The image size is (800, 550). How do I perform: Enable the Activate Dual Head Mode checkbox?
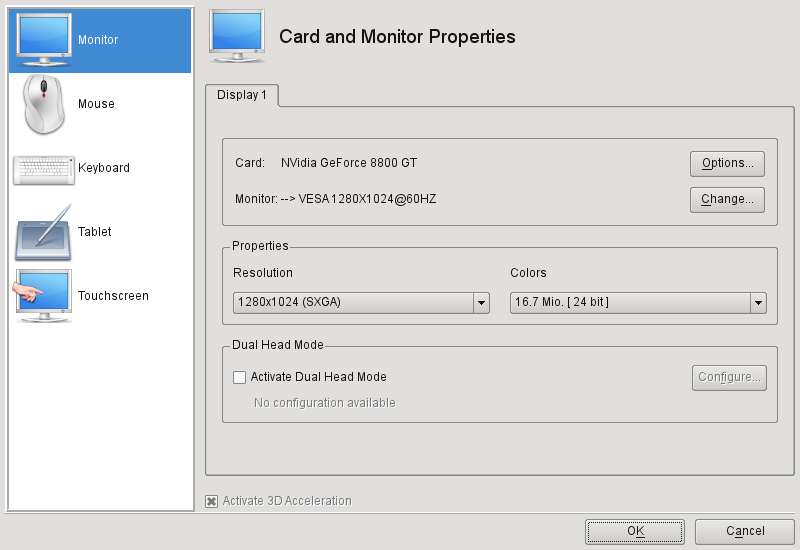point(239,377)
